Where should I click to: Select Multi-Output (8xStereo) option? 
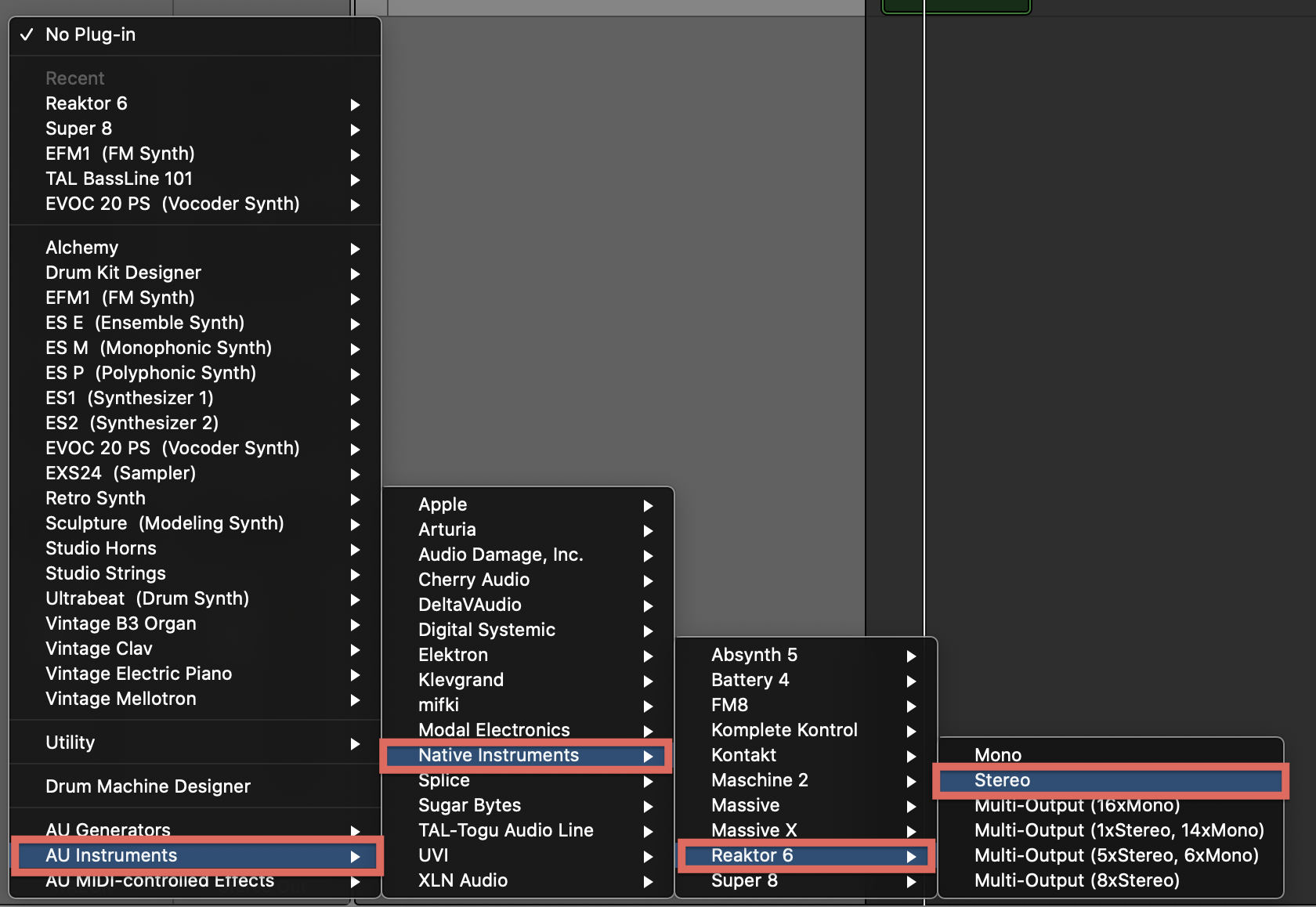[1076, 880]
